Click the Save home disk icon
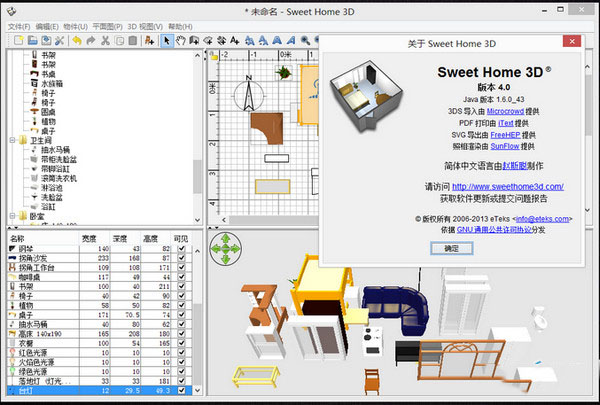Image resolution: width=600 pixels, height=405 pixels. (46, 40)
